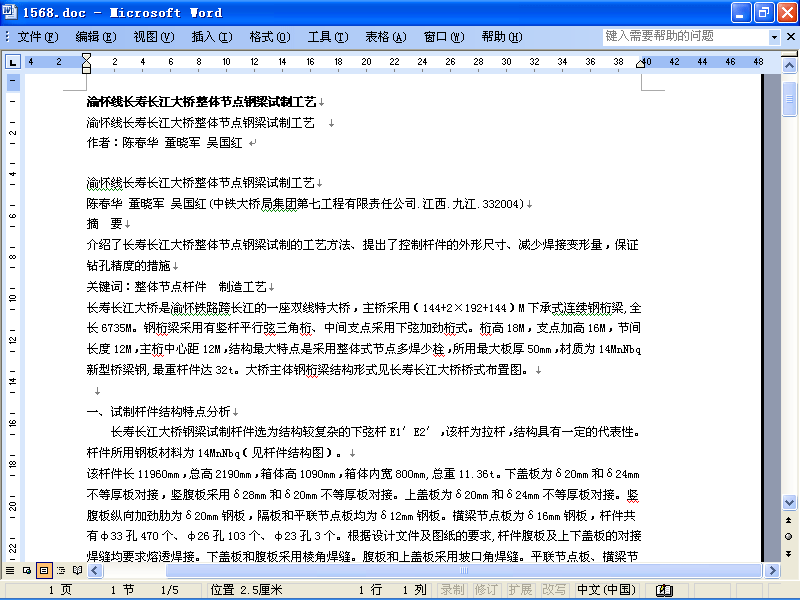The height and width of the screenshot is (600, 800).
Task: Click the line starting 杆件所用钢板材料为 14MnNbq
Action: pyautogui.click(x=216, y=453)
